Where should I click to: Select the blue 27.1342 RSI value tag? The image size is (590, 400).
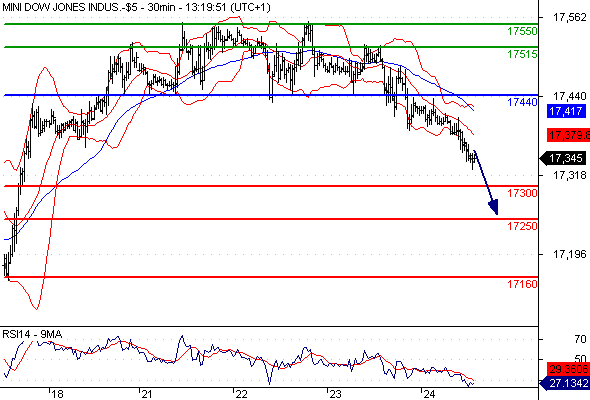pos(565,383)
